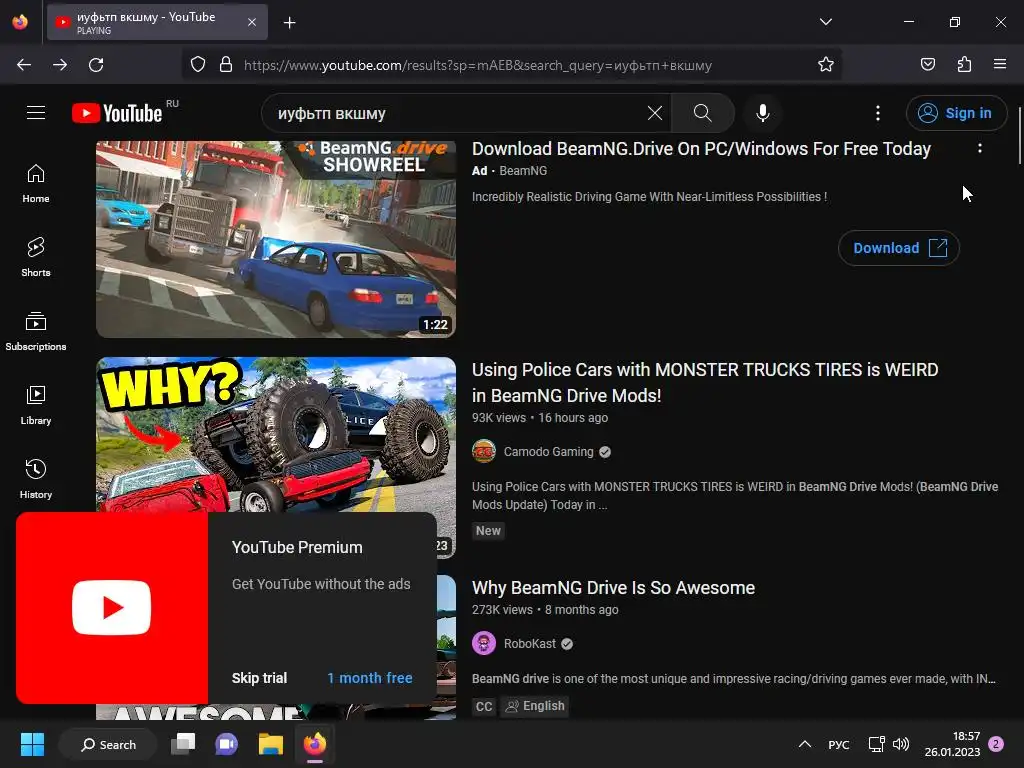Screen dimensions: 1024x768
Task: Open RoboKast channel avatar
Action: coord(484,644)
